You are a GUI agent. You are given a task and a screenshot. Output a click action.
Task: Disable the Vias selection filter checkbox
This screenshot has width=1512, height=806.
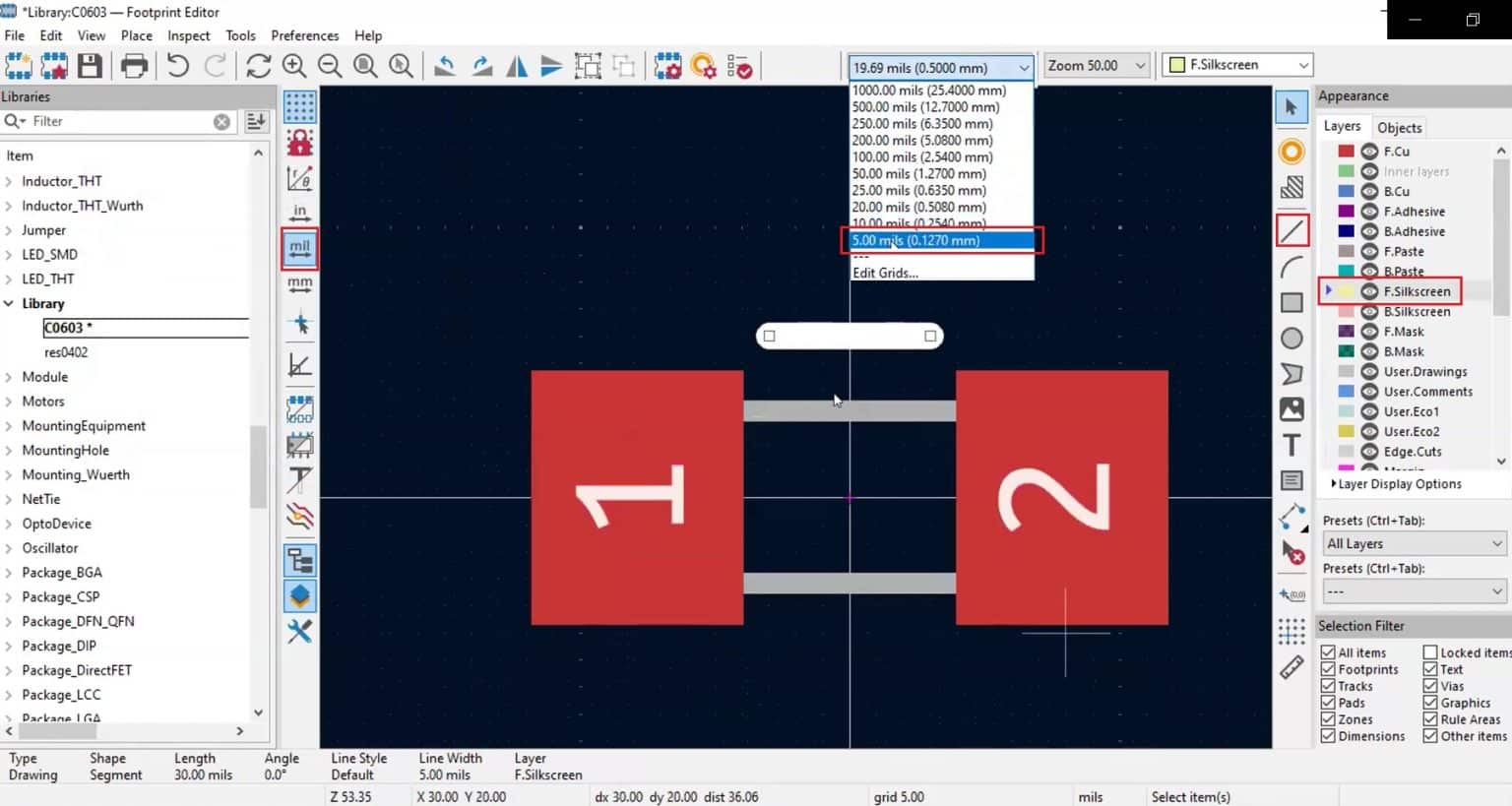[1429, 686]
